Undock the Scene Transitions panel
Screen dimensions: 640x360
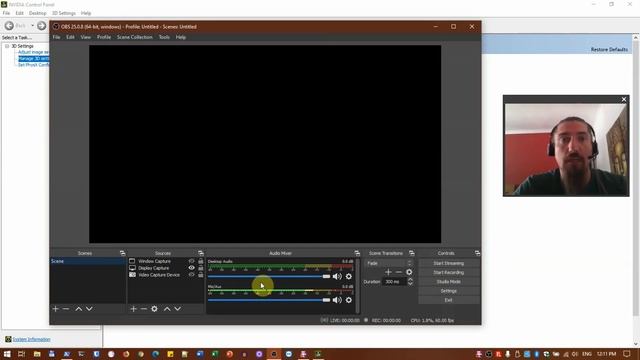click(x=411, y=253)
